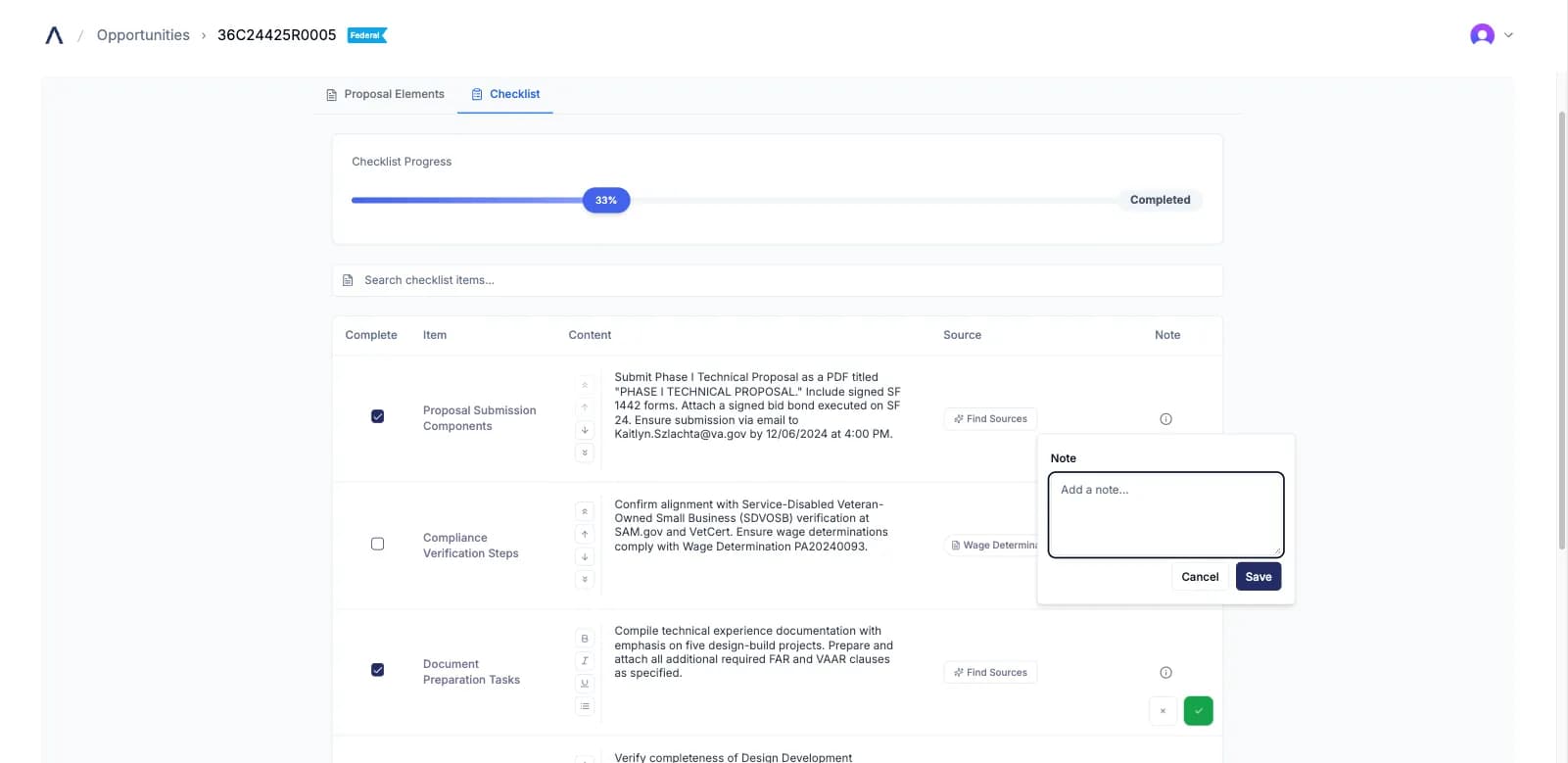Click the Add a note text area
This screenshot has width=1568, height=763.
click(x=1165, y=515)
